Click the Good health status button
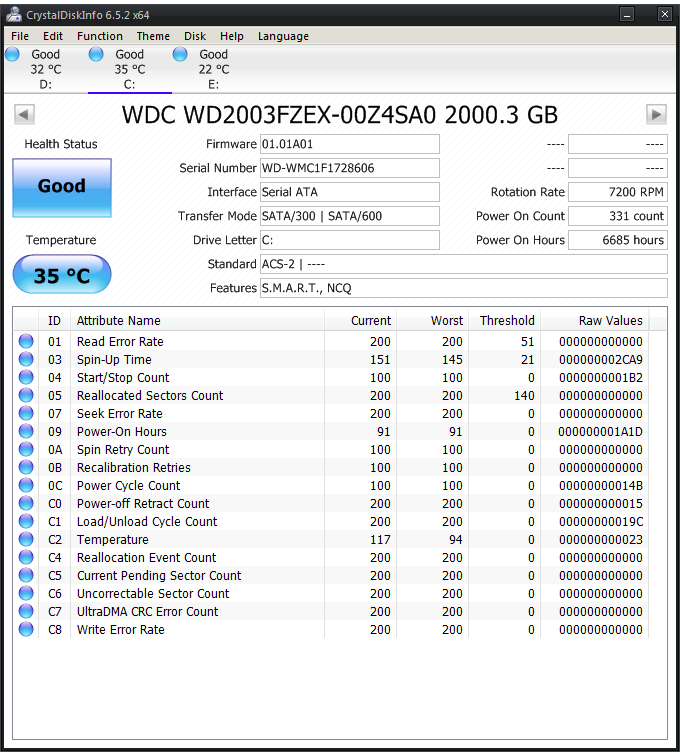 pos(62,188)
